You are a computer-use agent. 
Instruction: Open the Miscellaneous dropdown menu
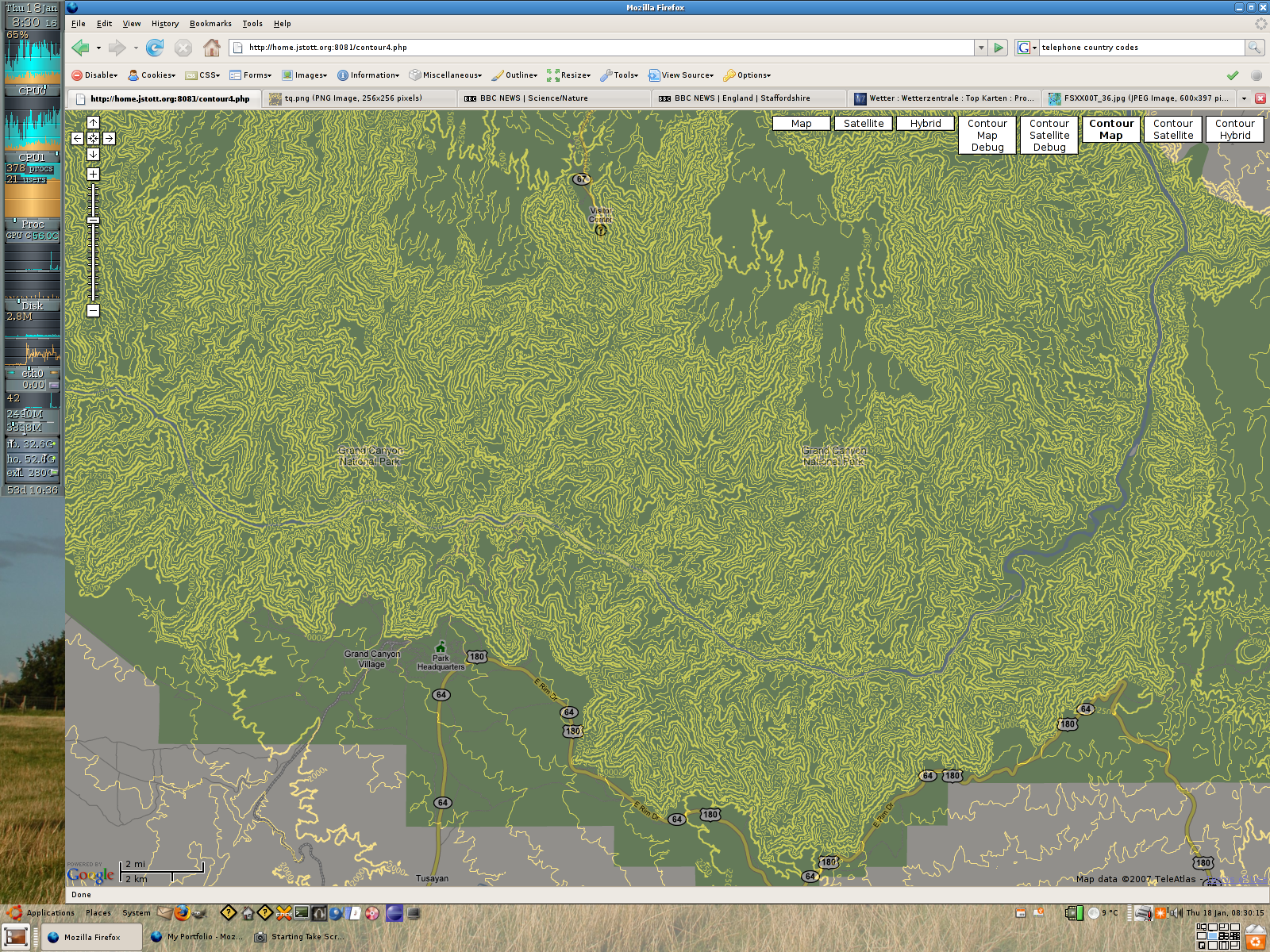[446, 75]
